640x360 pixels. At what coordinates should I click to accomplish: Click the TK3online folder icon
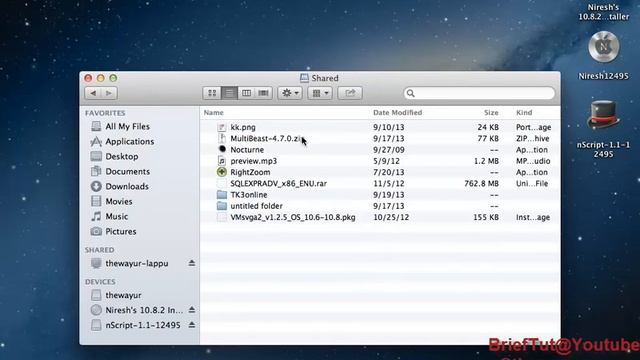pos(222,195)
